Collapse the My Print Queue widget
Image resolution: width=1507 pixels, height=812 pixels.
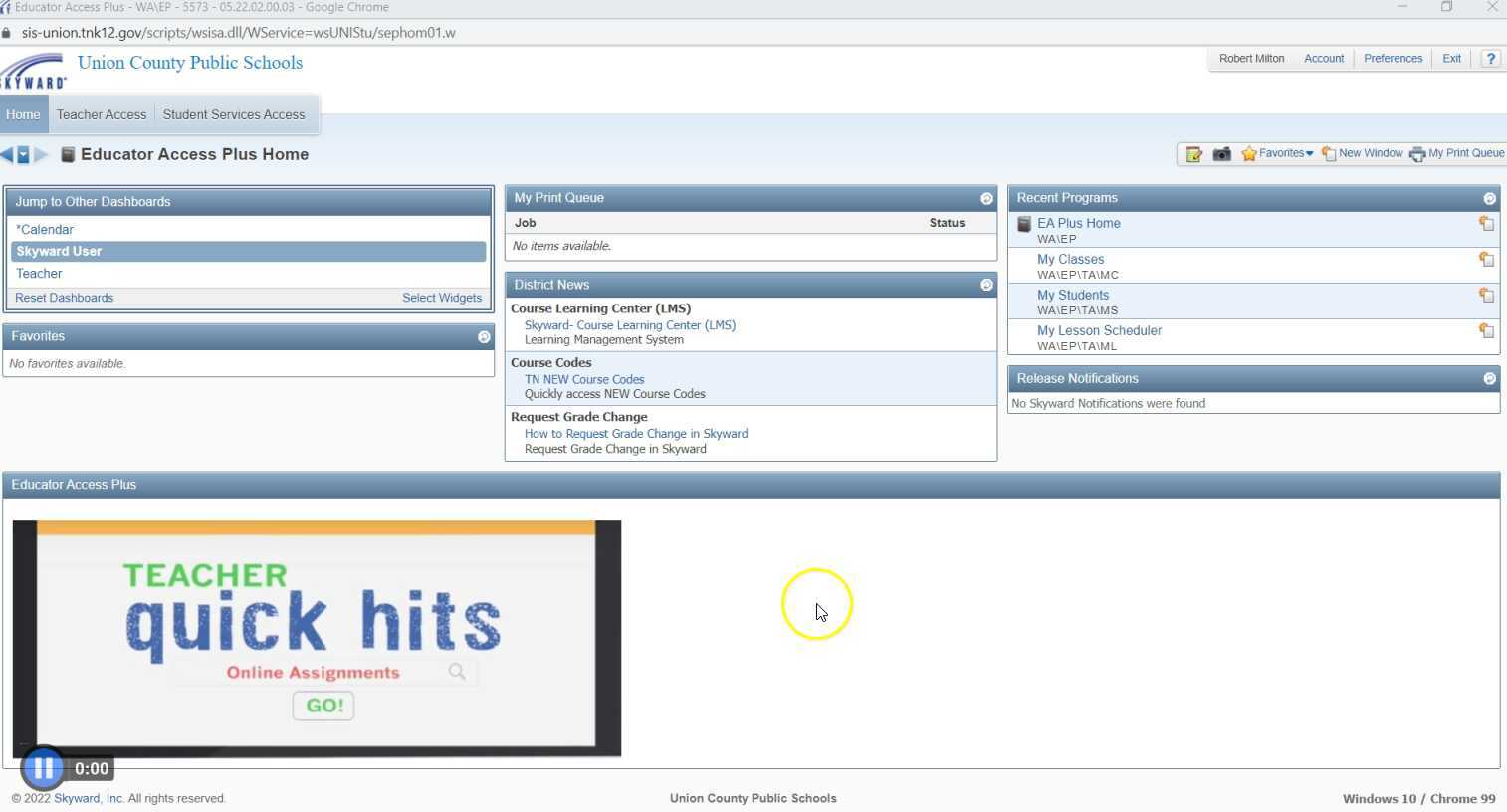tap(986, 199)
